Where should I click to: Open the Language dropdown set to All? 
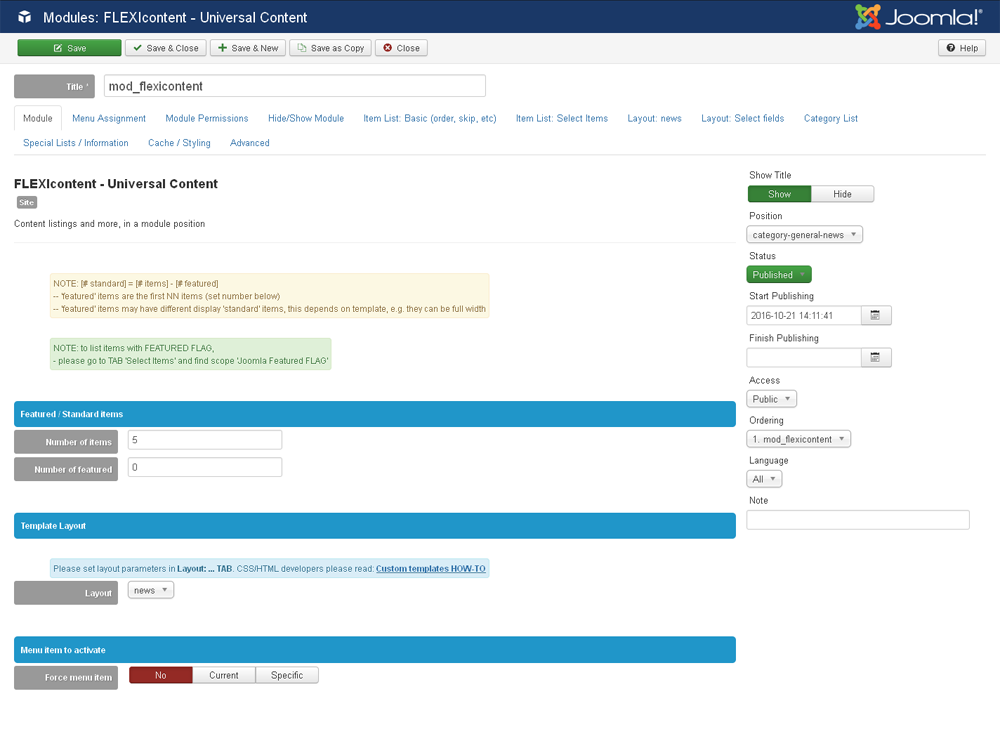[764, 479]
